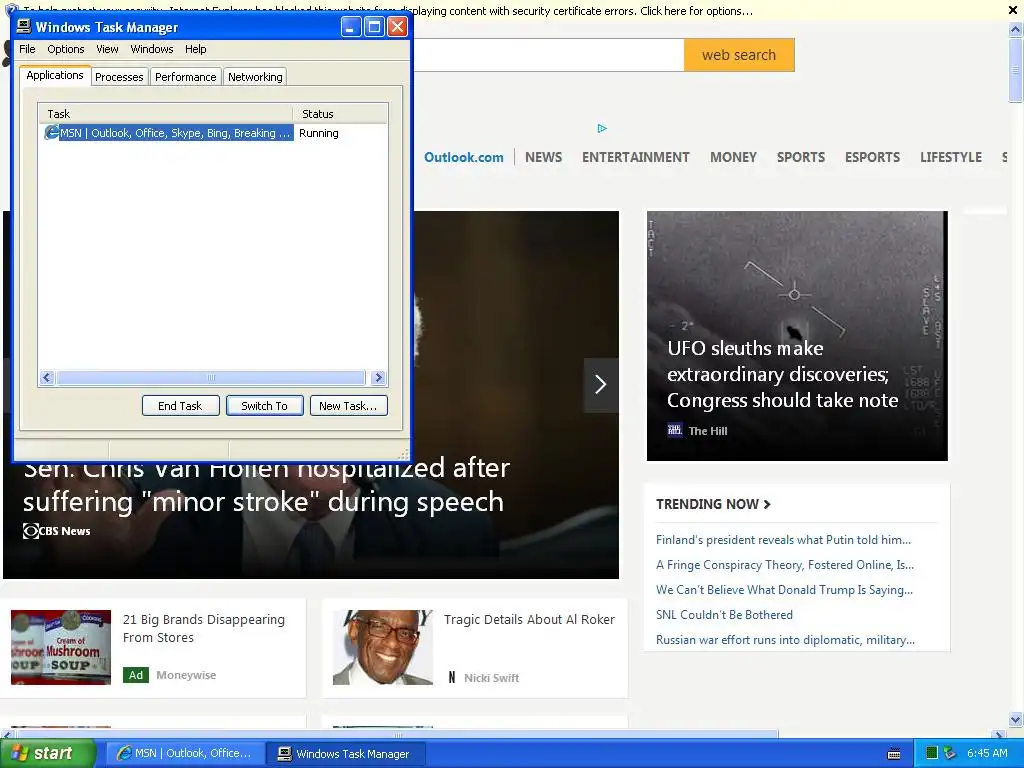Viewport: 1024px width, 768px height.
Task: Click the browser page scroll up arrow
Action: [1015, 29]
